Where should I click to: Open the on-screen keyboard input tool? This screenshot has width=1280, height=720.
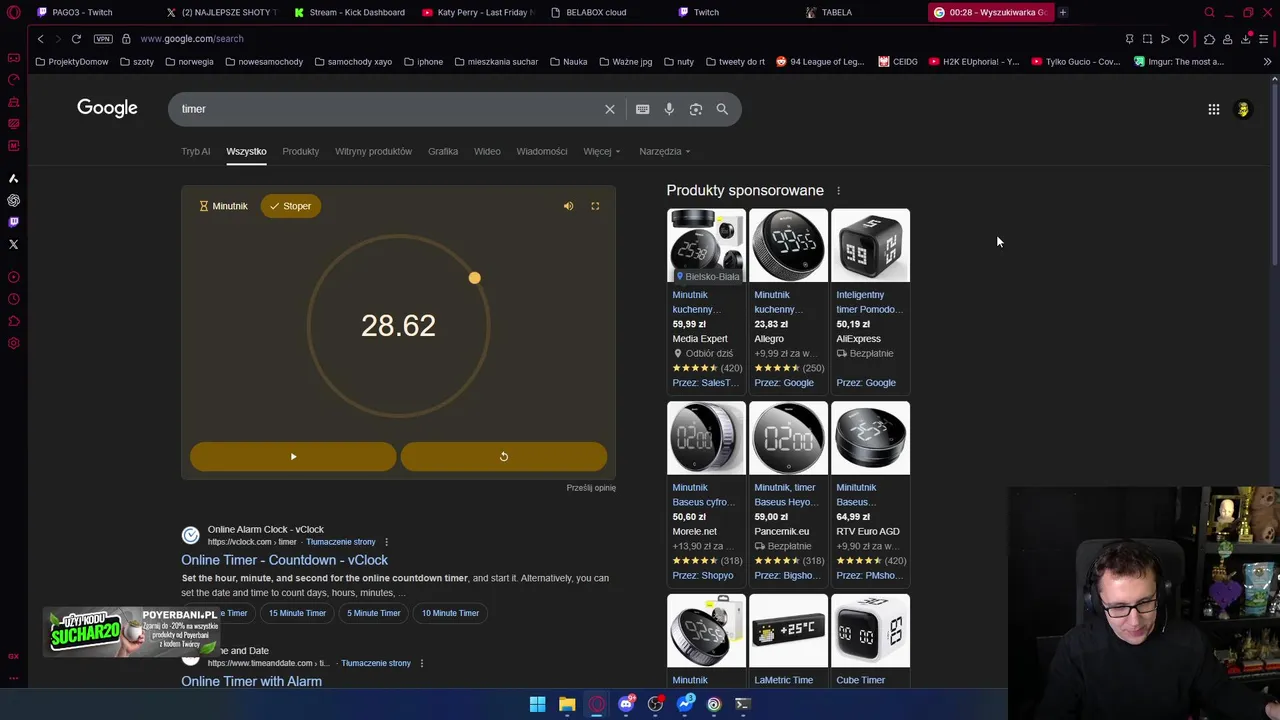[x=643, y=109]
